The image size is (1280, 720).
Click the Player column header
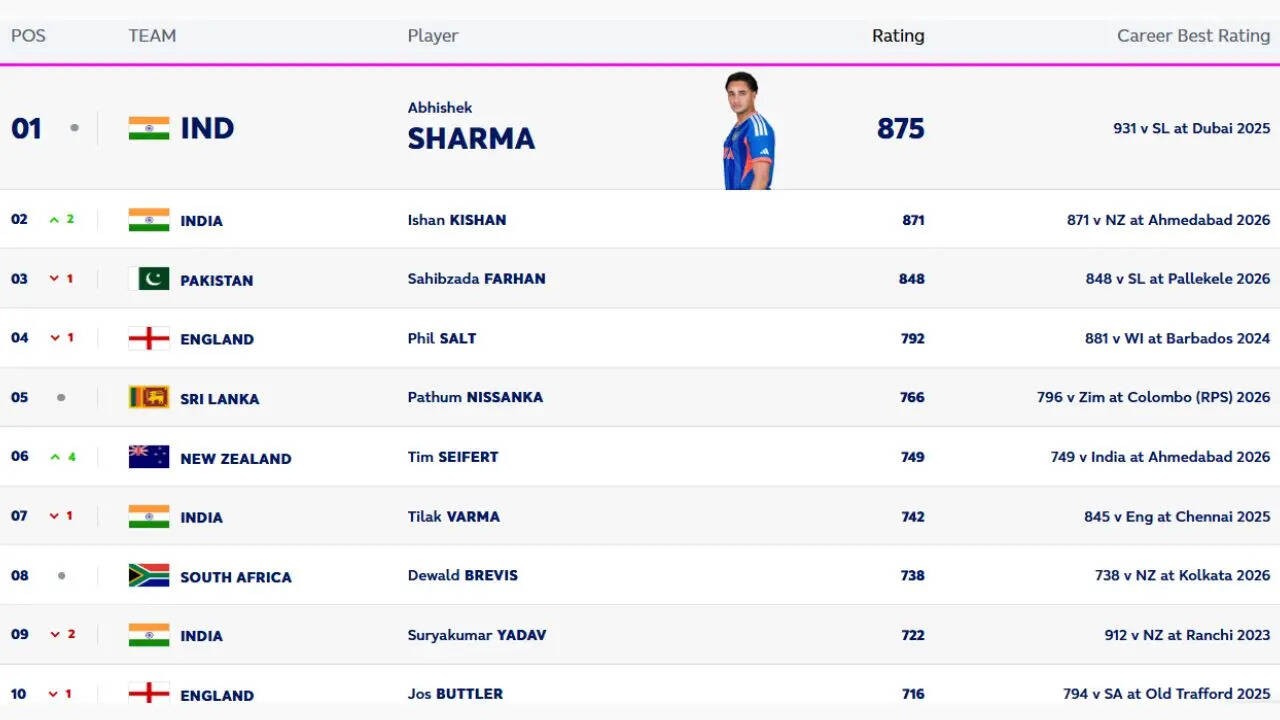433,36
